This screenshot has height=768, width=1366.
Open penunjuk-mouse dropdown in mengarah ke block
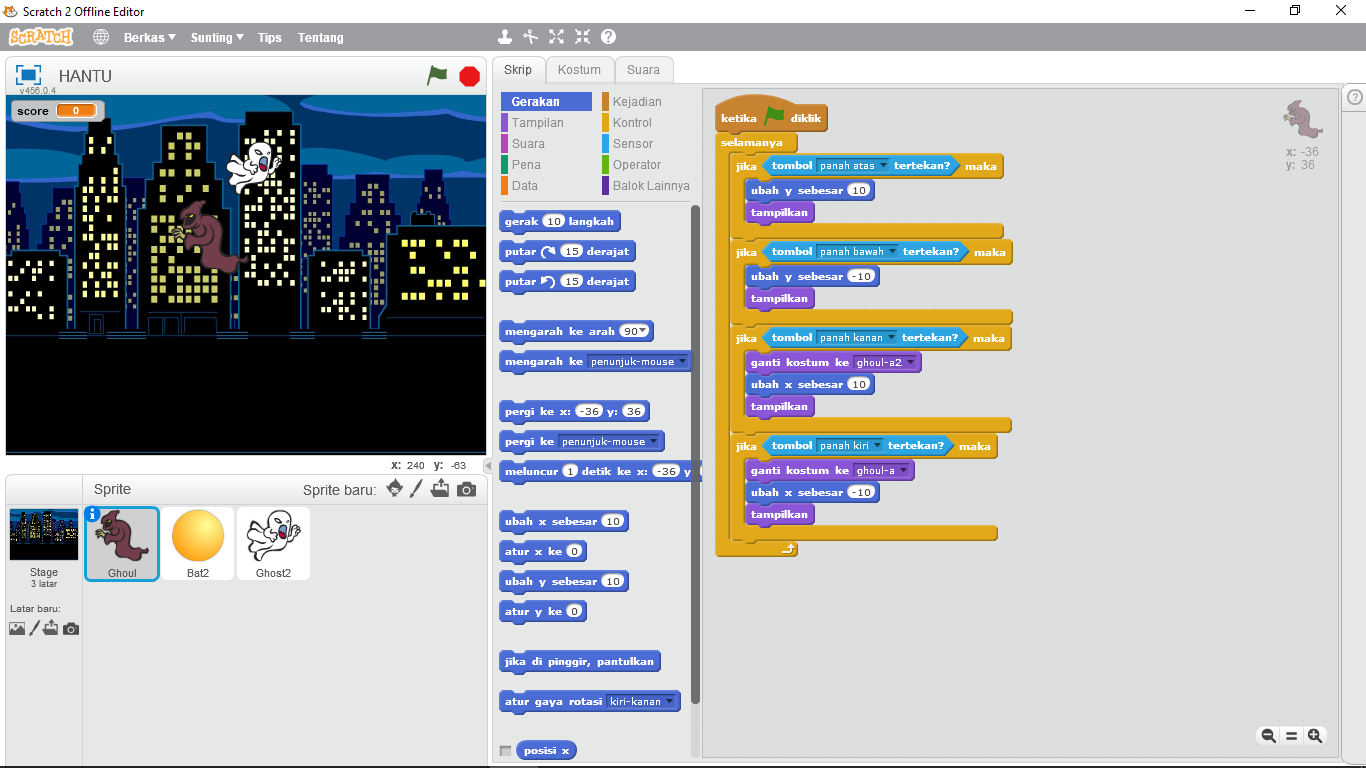pos(683,361)
